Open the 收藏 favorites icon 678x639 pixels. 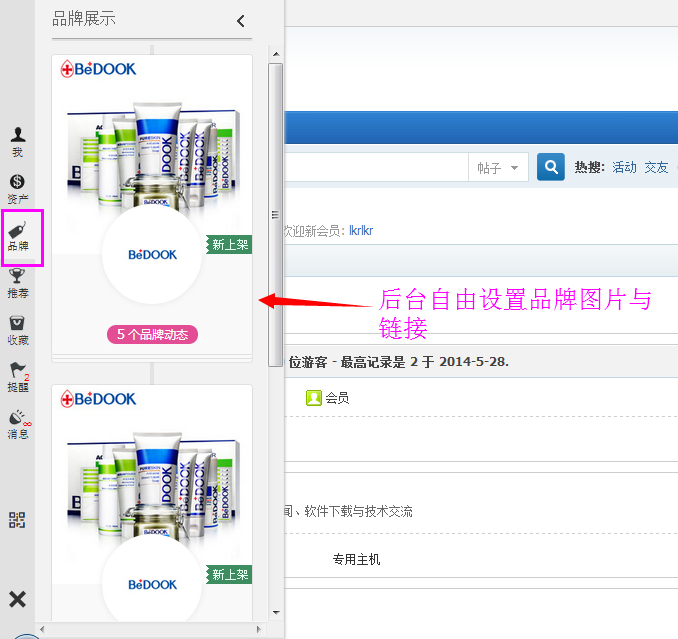18,330
